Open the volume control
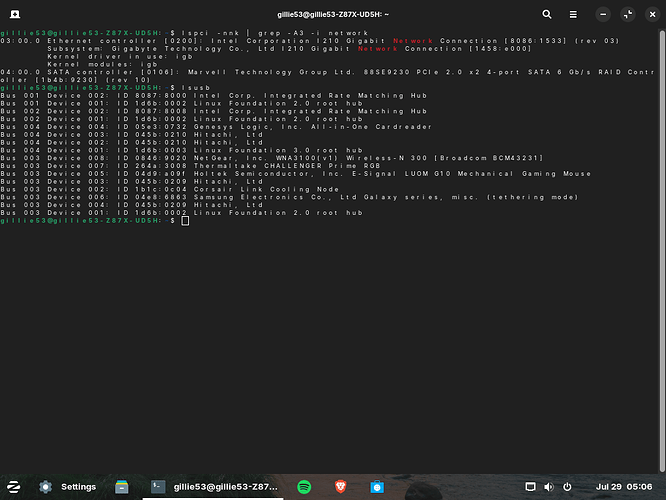 (x=549, y=487)
